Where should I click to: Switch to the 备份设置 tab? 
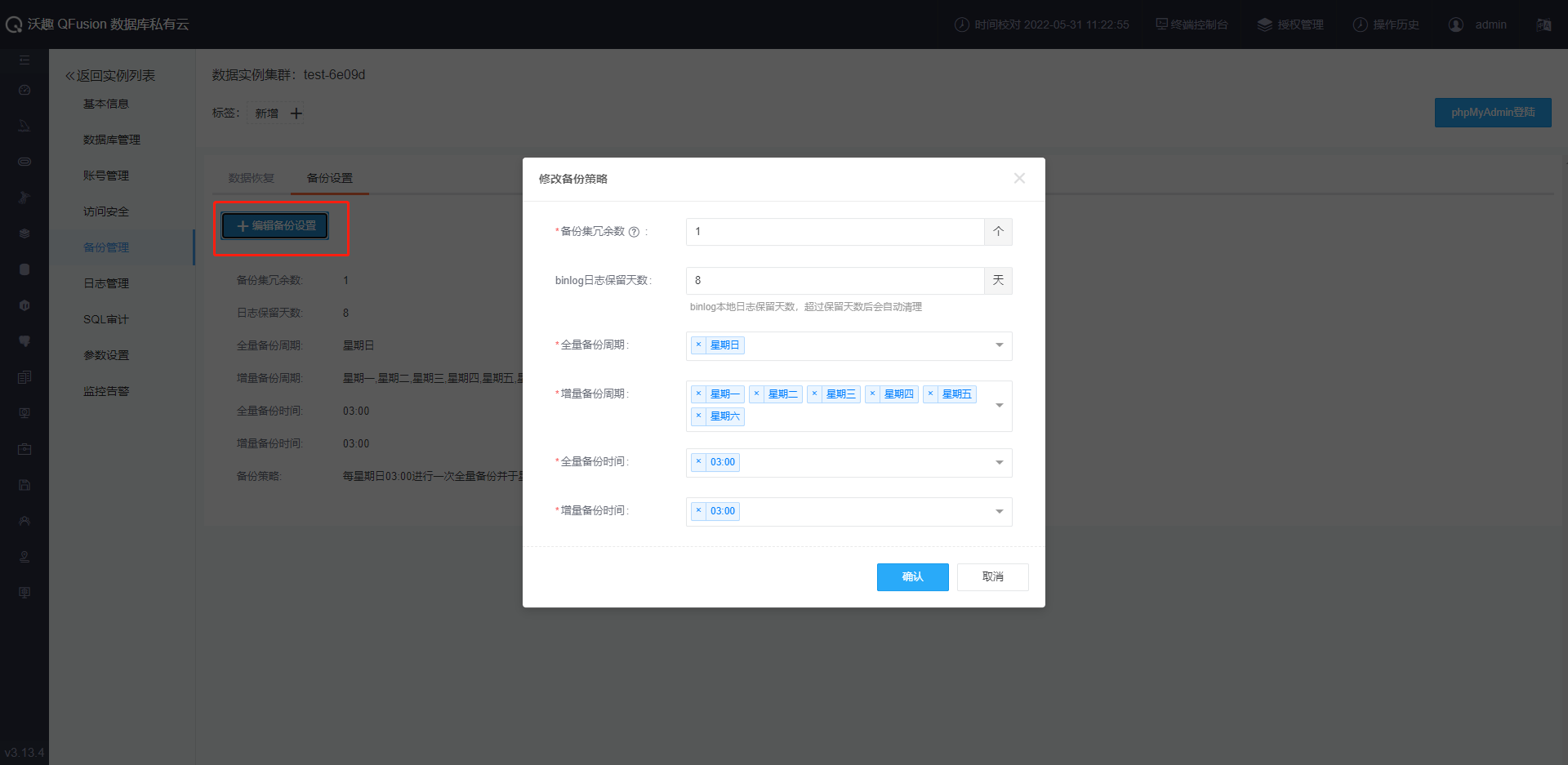pos(330,178)
